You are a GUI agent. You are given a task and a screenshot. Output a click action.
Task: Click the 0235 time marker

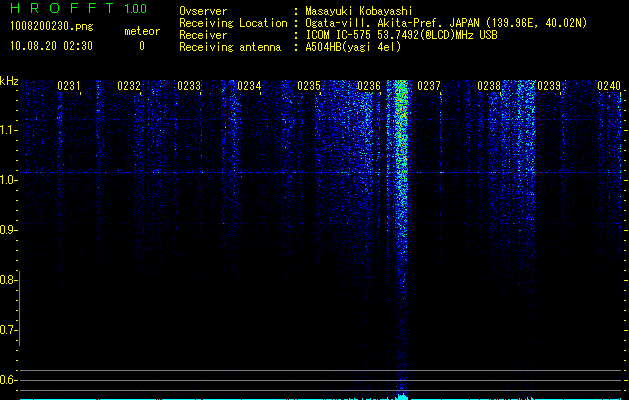(x=309, y=86)
